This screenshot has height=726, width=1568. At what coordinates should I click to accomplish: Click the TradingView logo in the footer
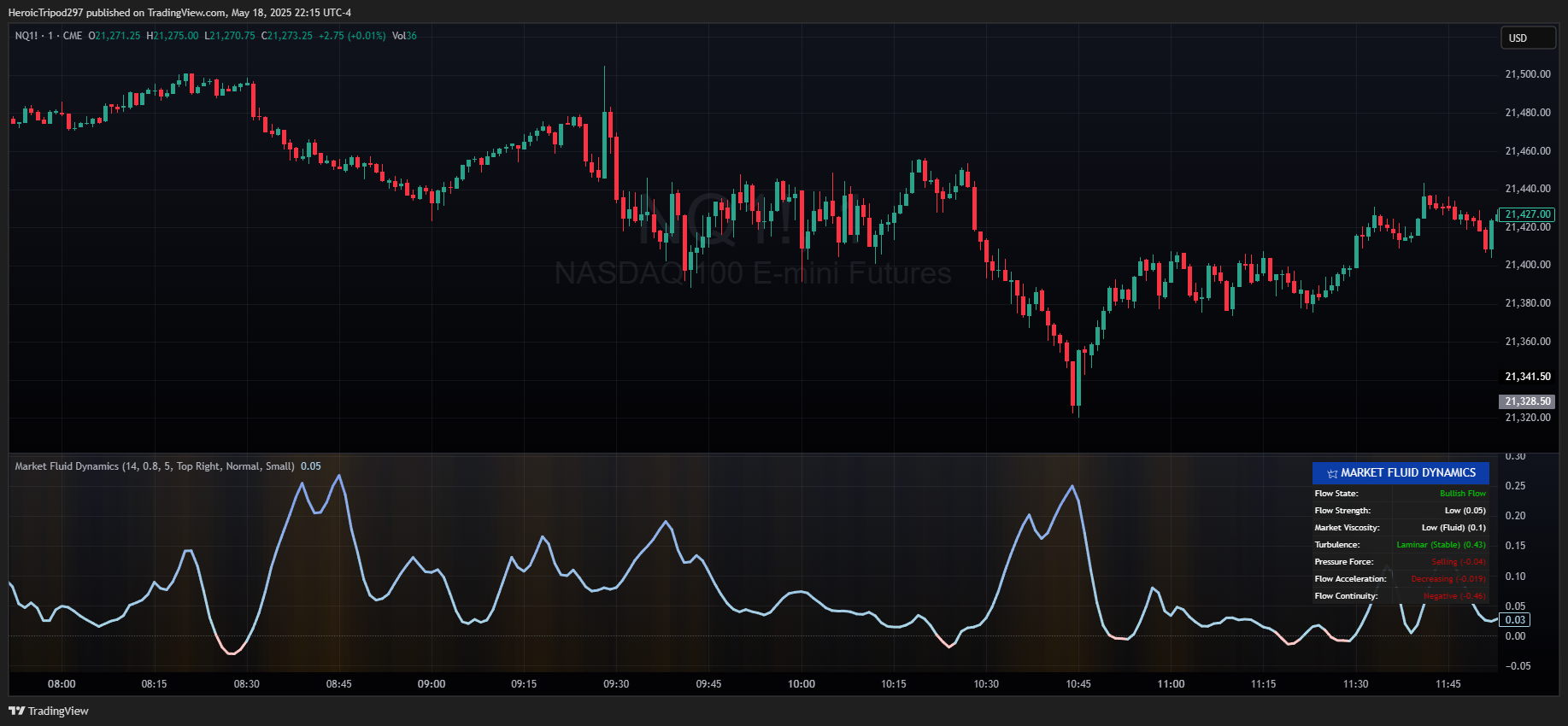pyautogui.click(x=49, y=711)
